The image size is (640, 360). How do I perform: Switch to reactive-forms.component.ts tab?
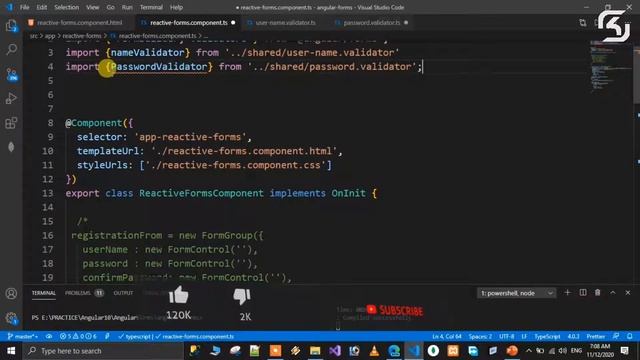[x=189, y=23]
